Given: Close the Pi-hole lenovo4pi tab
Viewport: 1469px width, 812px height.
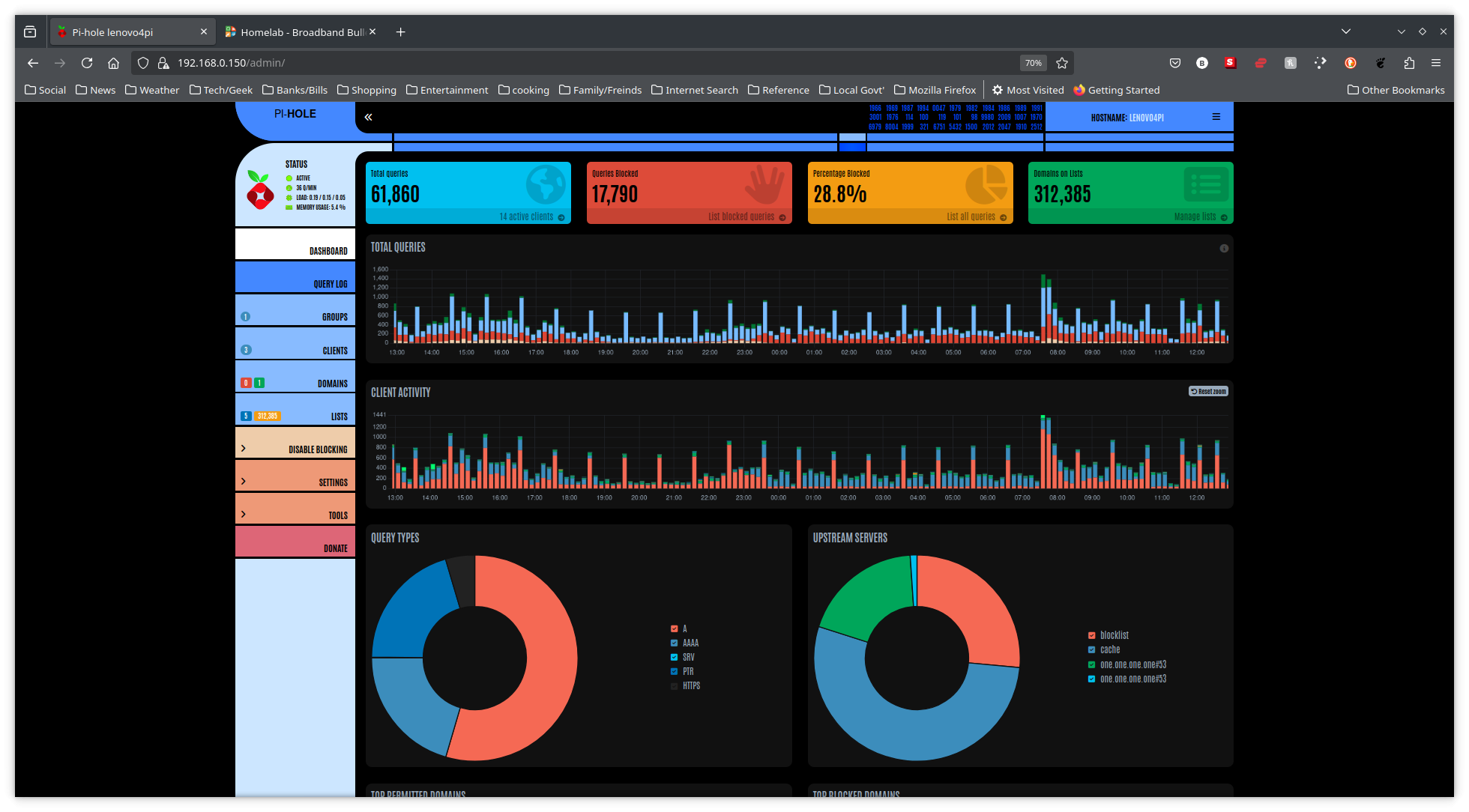Looking at the screenshot, I should pyautogui.click(x=204, y=32).
